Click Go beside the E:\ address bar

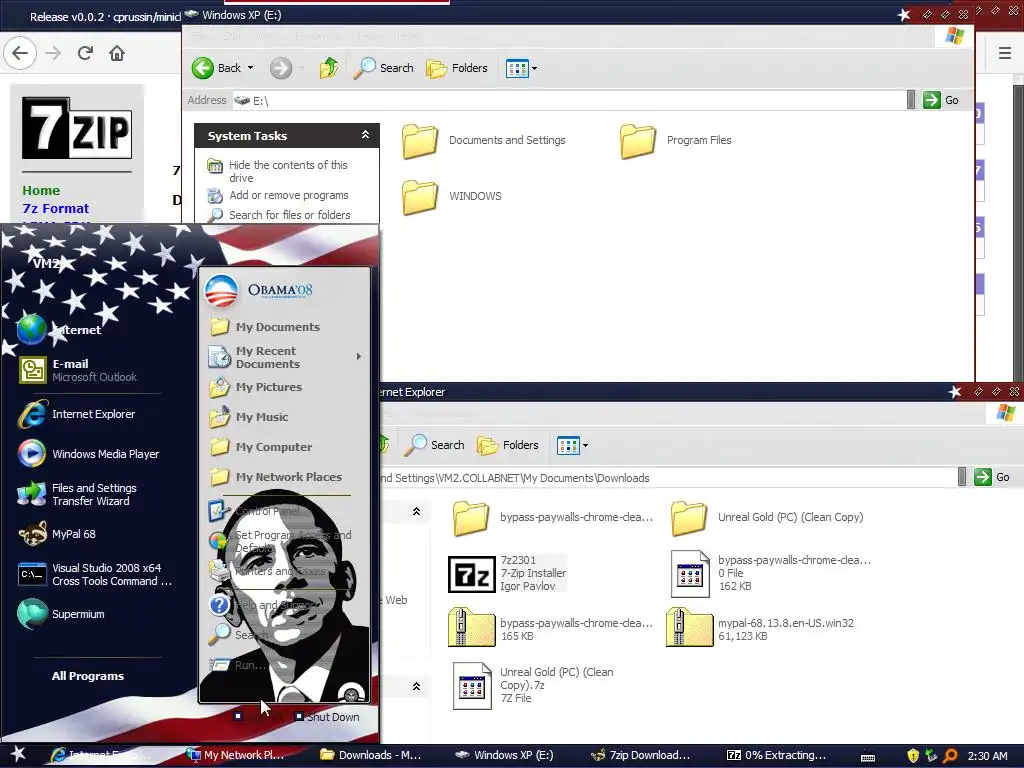(941, 100)
